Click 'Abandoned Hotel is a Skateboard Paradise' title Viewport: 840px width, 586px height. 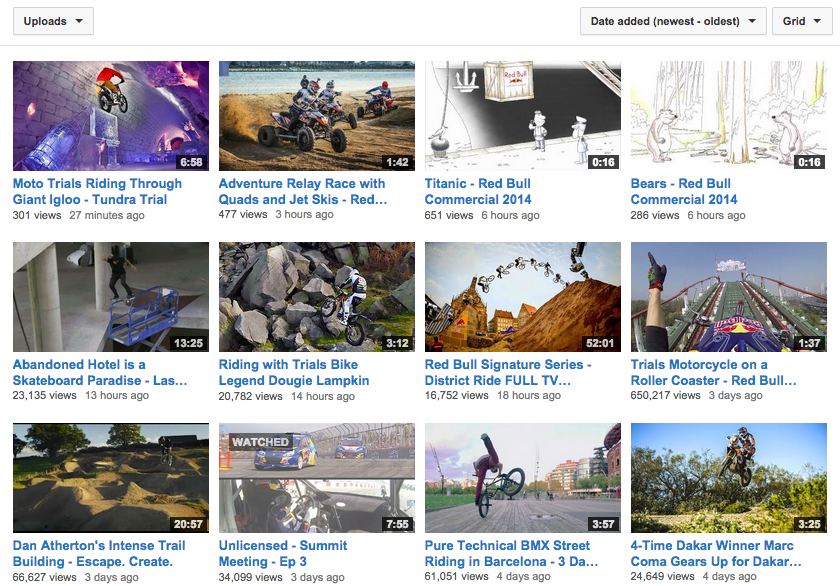coord(100,372)
